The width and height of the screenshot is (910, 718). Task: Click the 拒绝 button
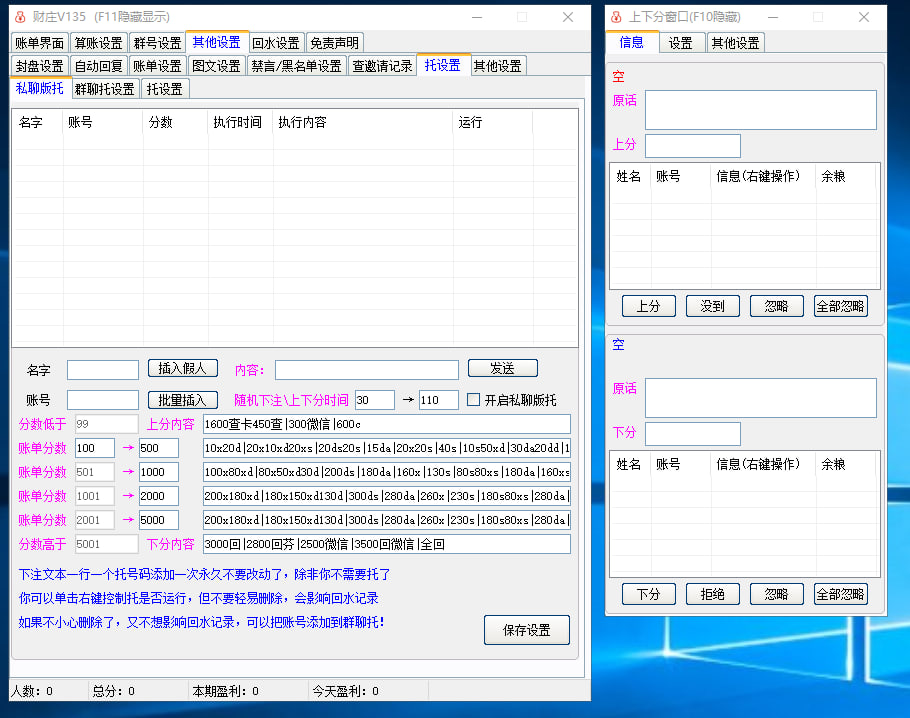[x=713, y=594]
